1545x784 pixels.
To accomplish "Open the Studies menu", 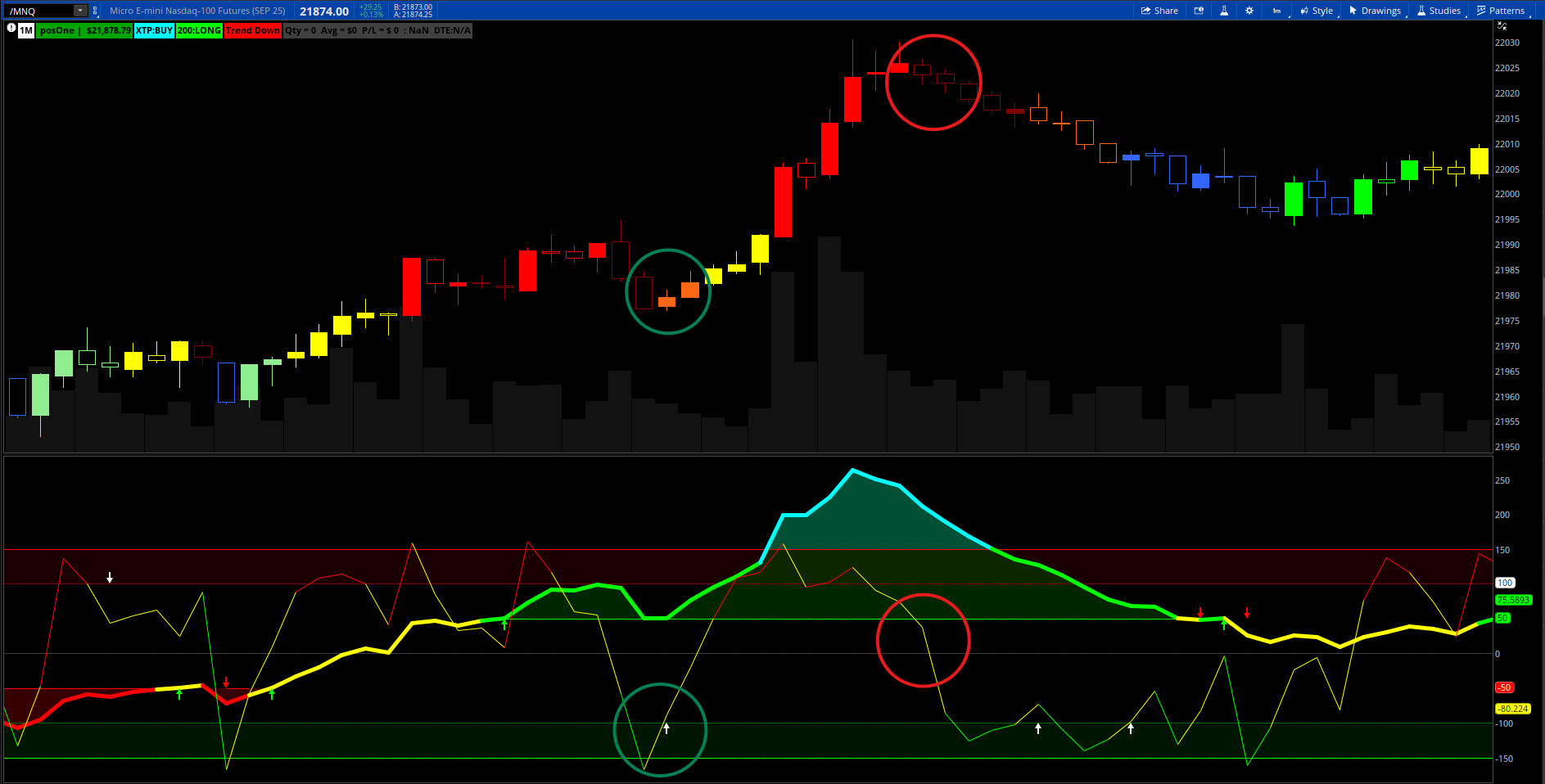I will (x=1439, y=11).
